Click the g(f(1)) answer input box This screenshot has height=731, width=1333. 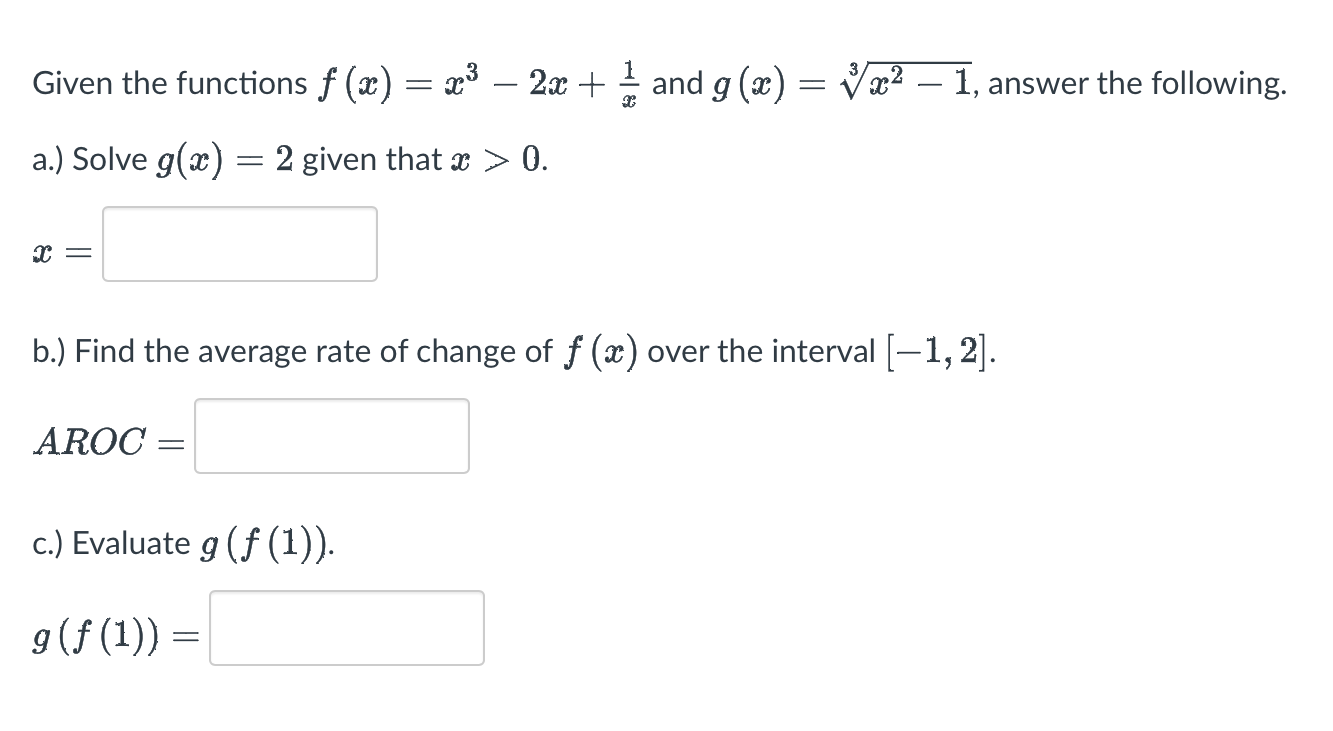click(345, 628)
